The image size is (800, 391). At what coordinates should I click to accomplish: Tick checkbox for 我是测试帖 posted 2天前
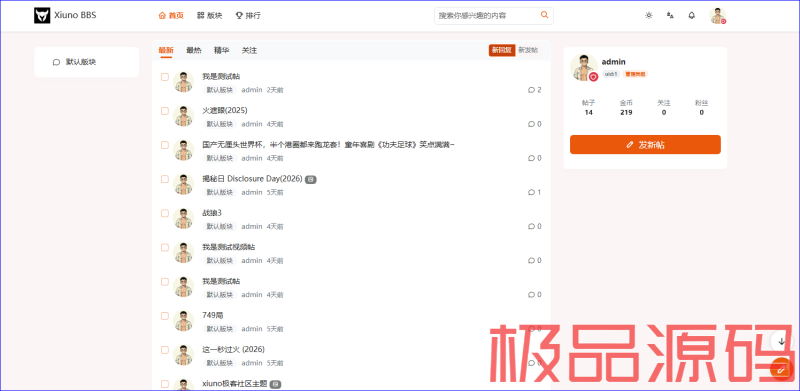[x=165, y=77]
